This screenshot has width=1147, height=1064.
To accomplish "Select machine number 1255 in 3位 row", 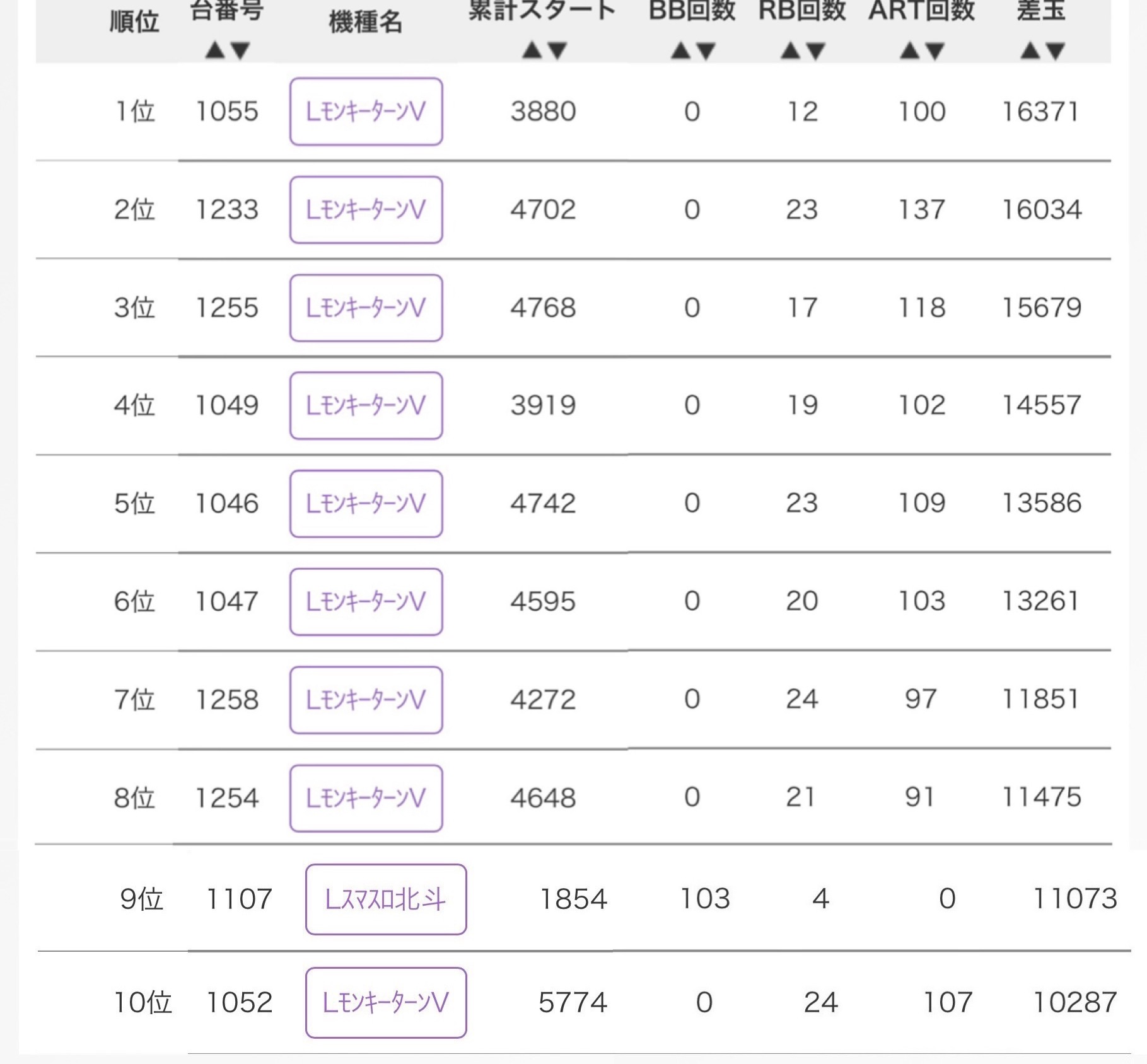I will pos(227,308).
